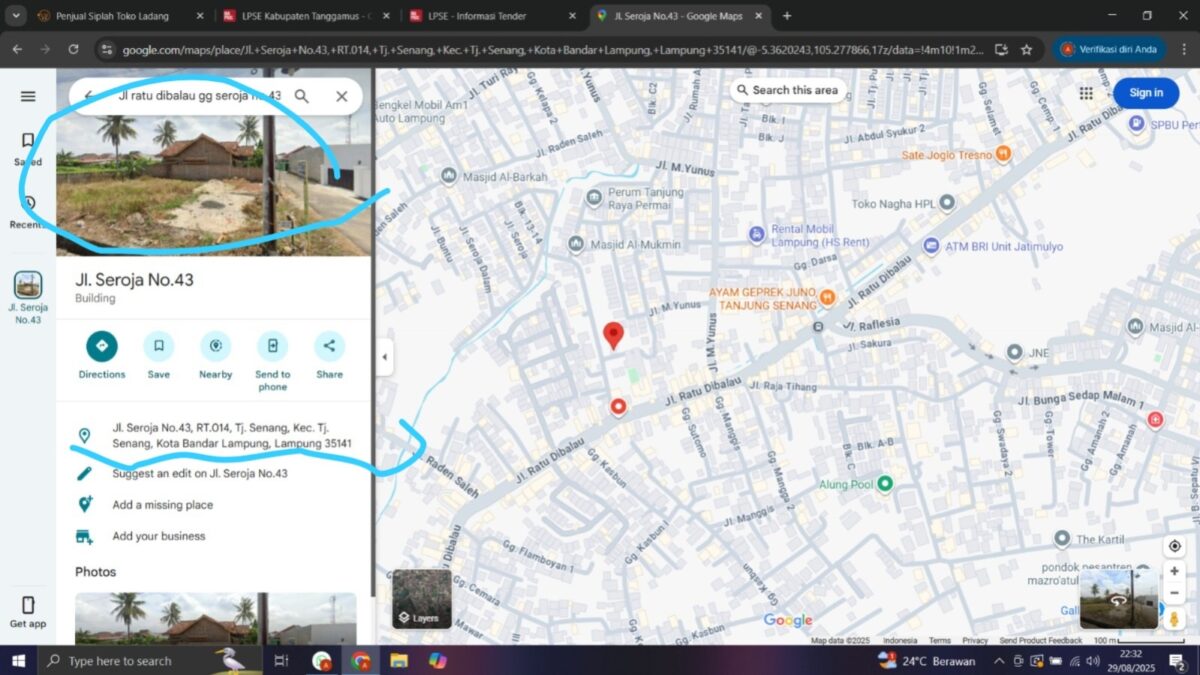Click the Directions icon button
1200x675 pixels.
(x=101, y=347)
